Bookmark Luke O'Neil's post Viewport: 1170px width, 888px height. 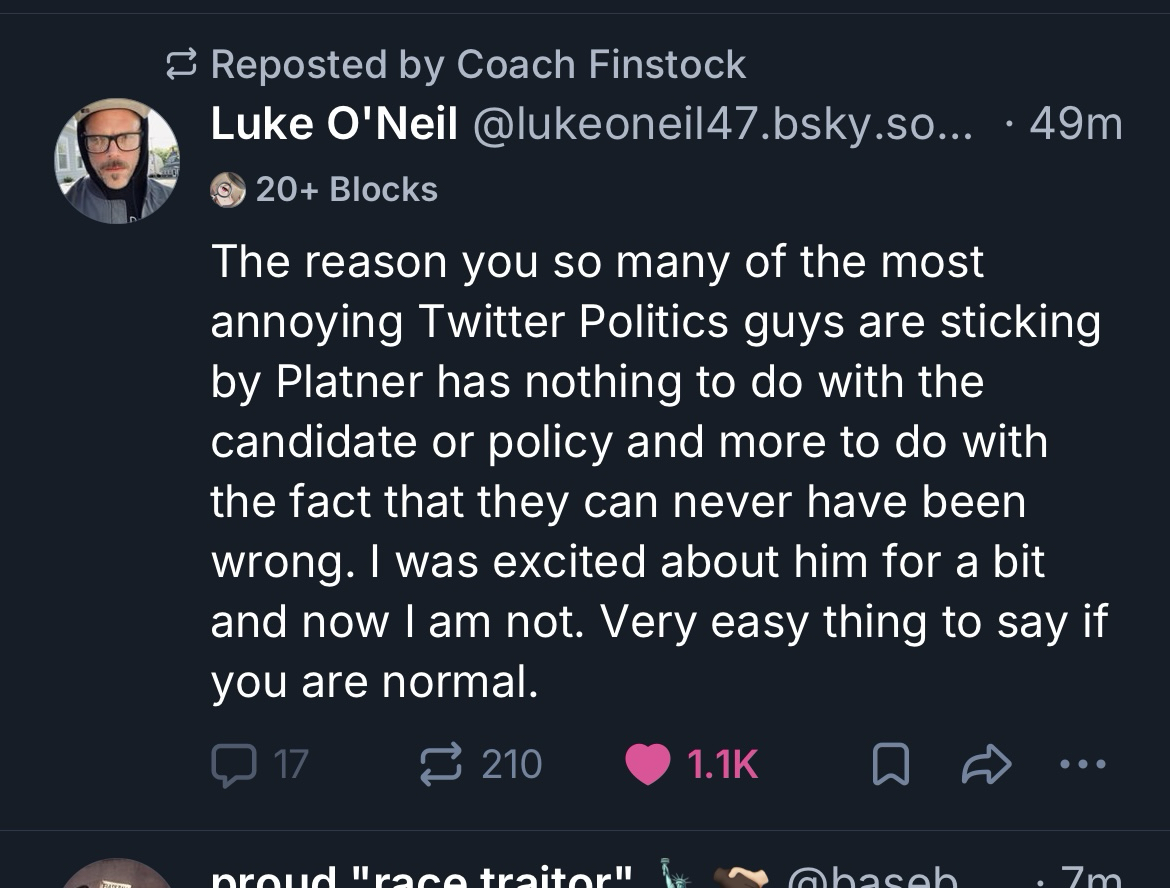[891, 766]
